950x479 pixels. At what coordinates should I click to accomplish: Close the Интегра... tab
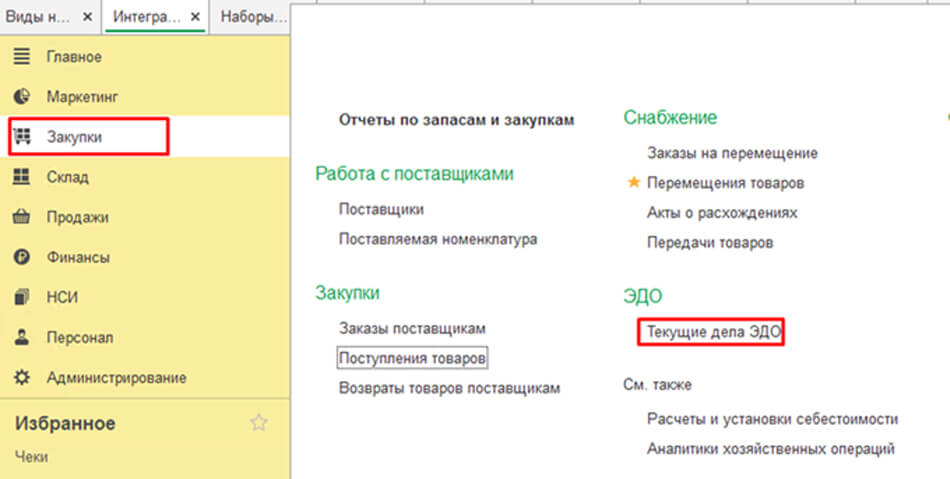[x=194, y=17]
